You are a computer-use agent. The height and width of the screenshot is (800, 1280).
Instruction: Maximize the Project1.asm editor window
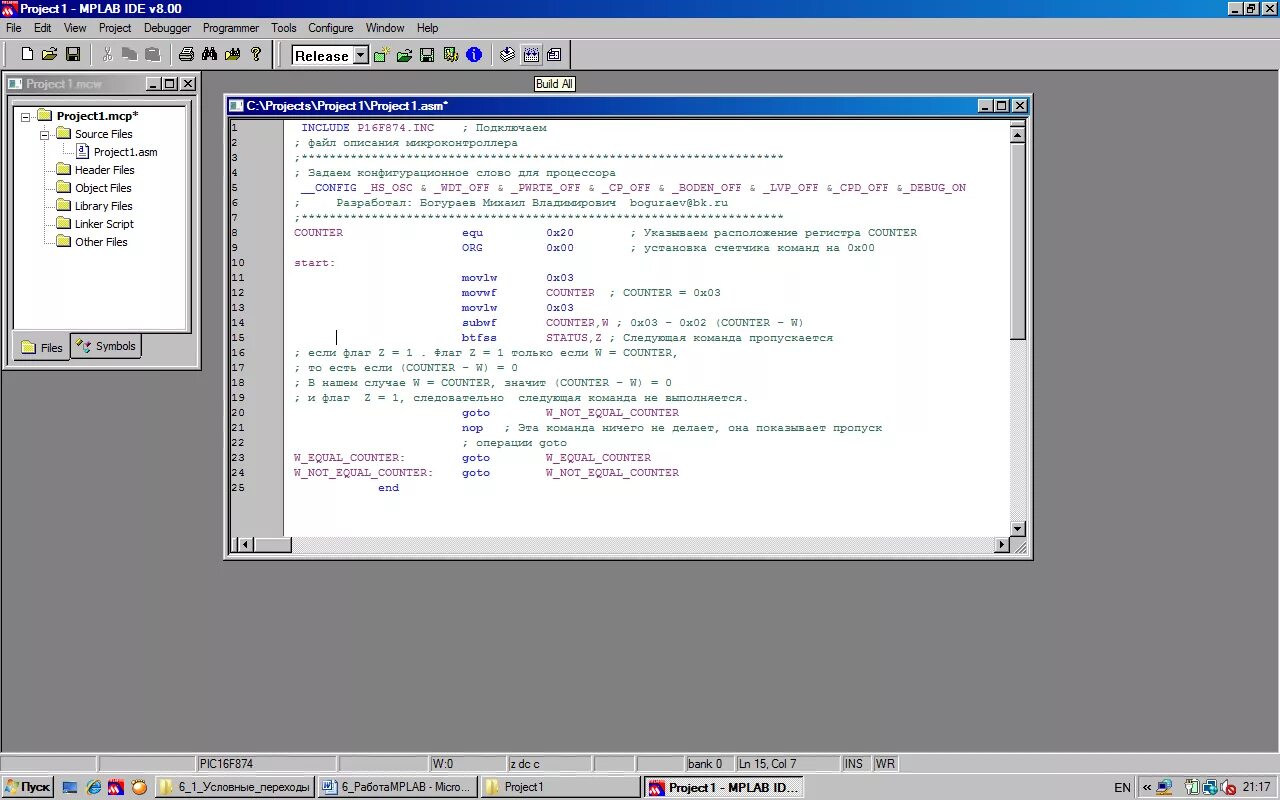tap(1002, 105)
